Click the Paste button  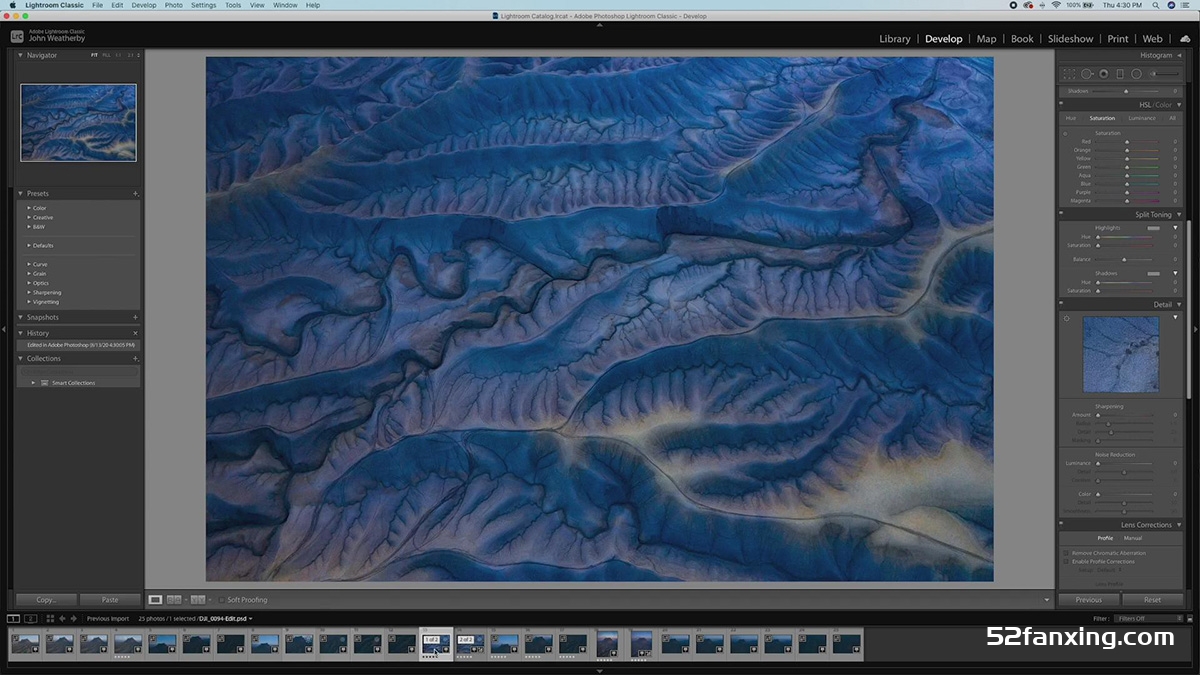point(110,600)
